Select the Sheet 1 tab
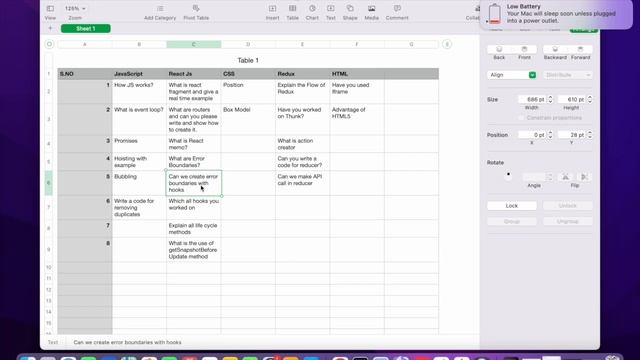 click(x=86, y=29)
